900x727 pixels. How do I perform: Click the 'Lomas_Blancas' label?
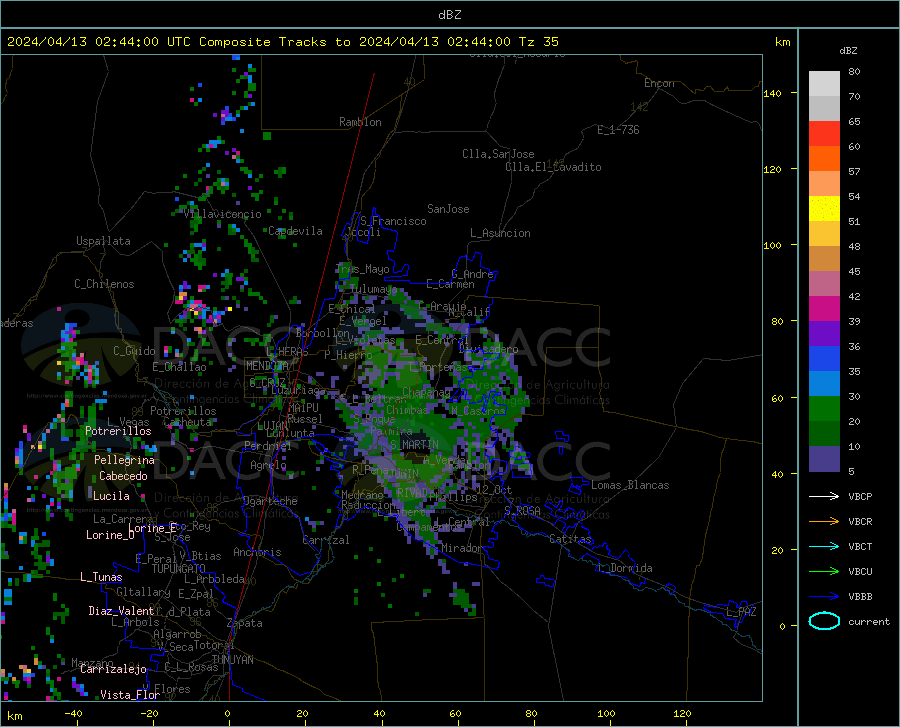click(x=630, y=485)
